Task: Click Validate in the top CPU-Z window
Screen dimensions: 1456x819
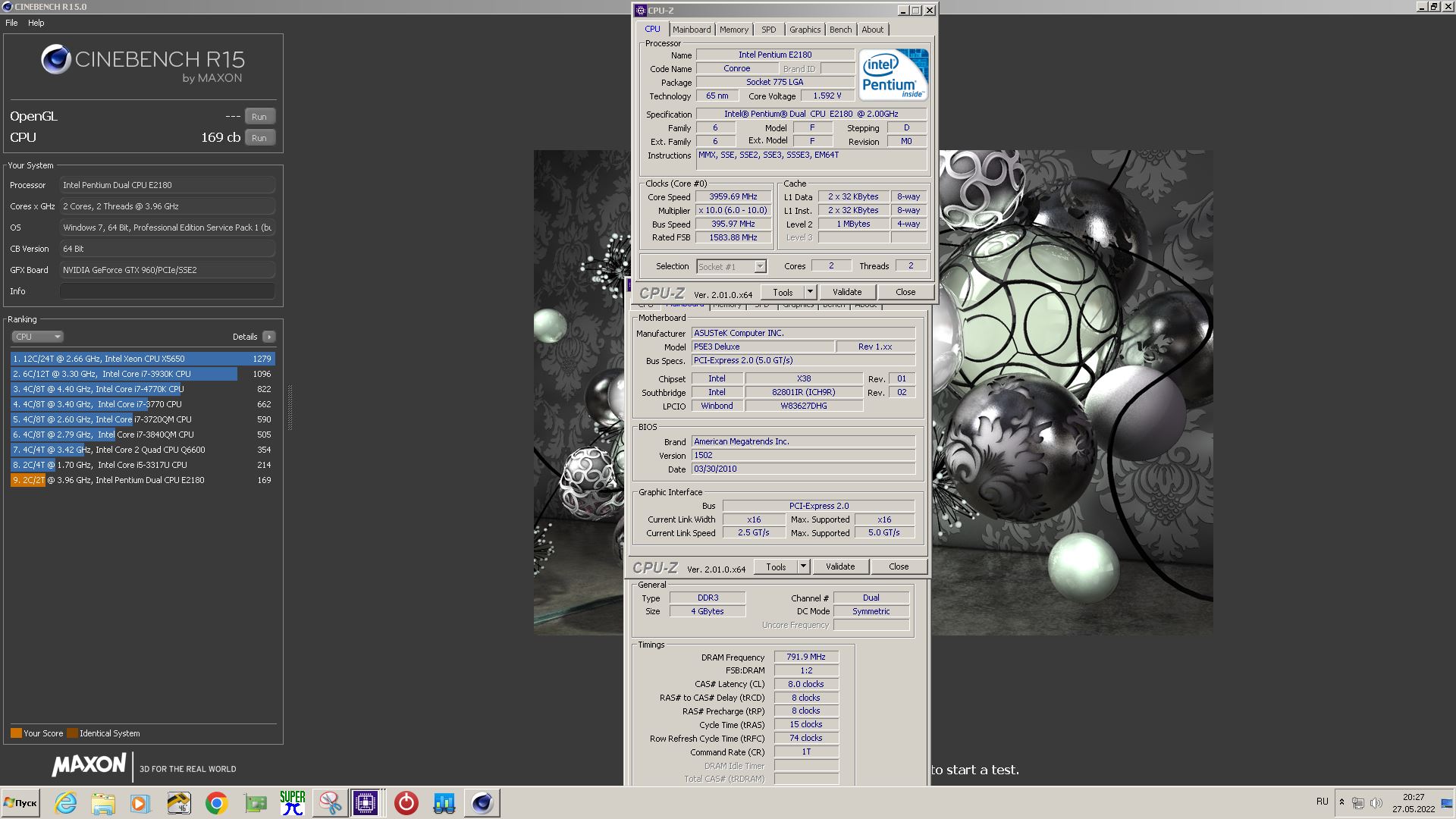Action: coord(847,292)
